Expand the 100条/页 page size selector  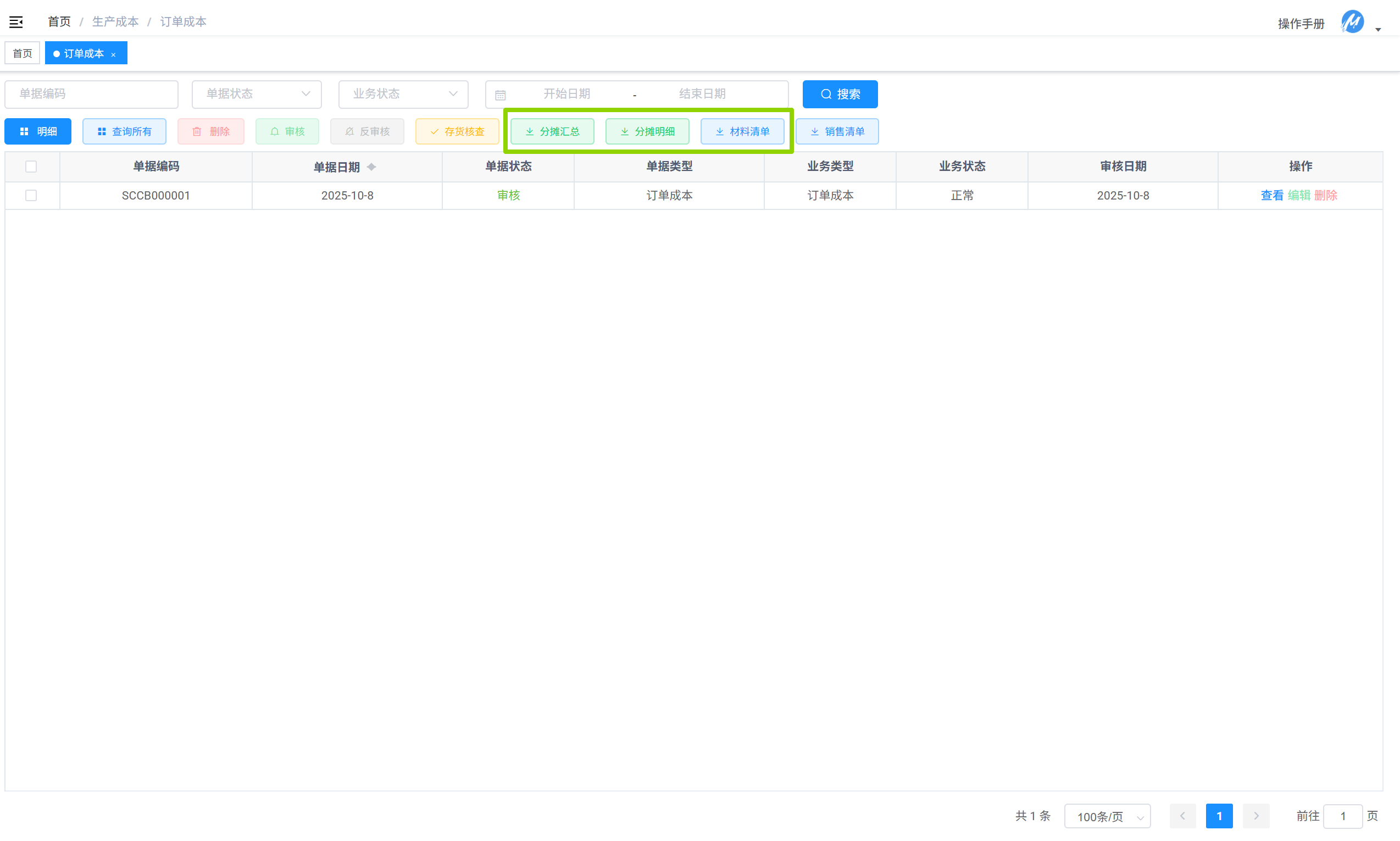[1107, 816]
